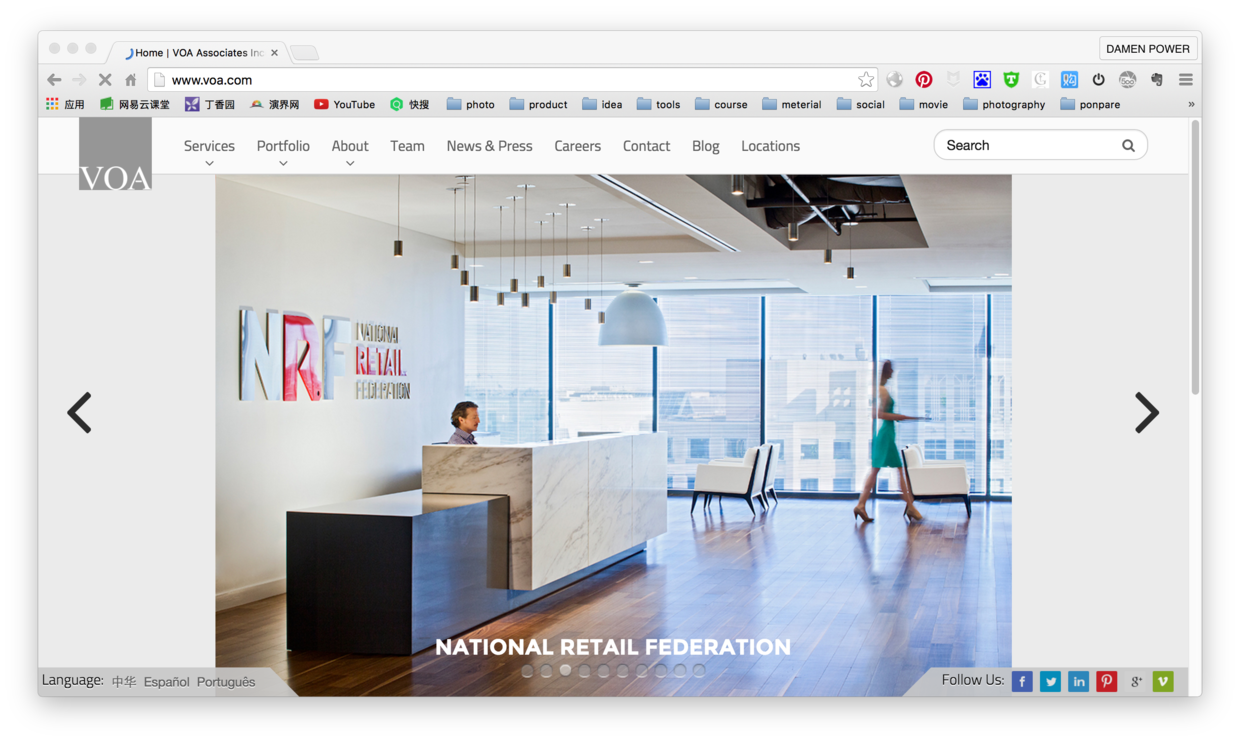Open the Careers page

click(x=578, y=146)
